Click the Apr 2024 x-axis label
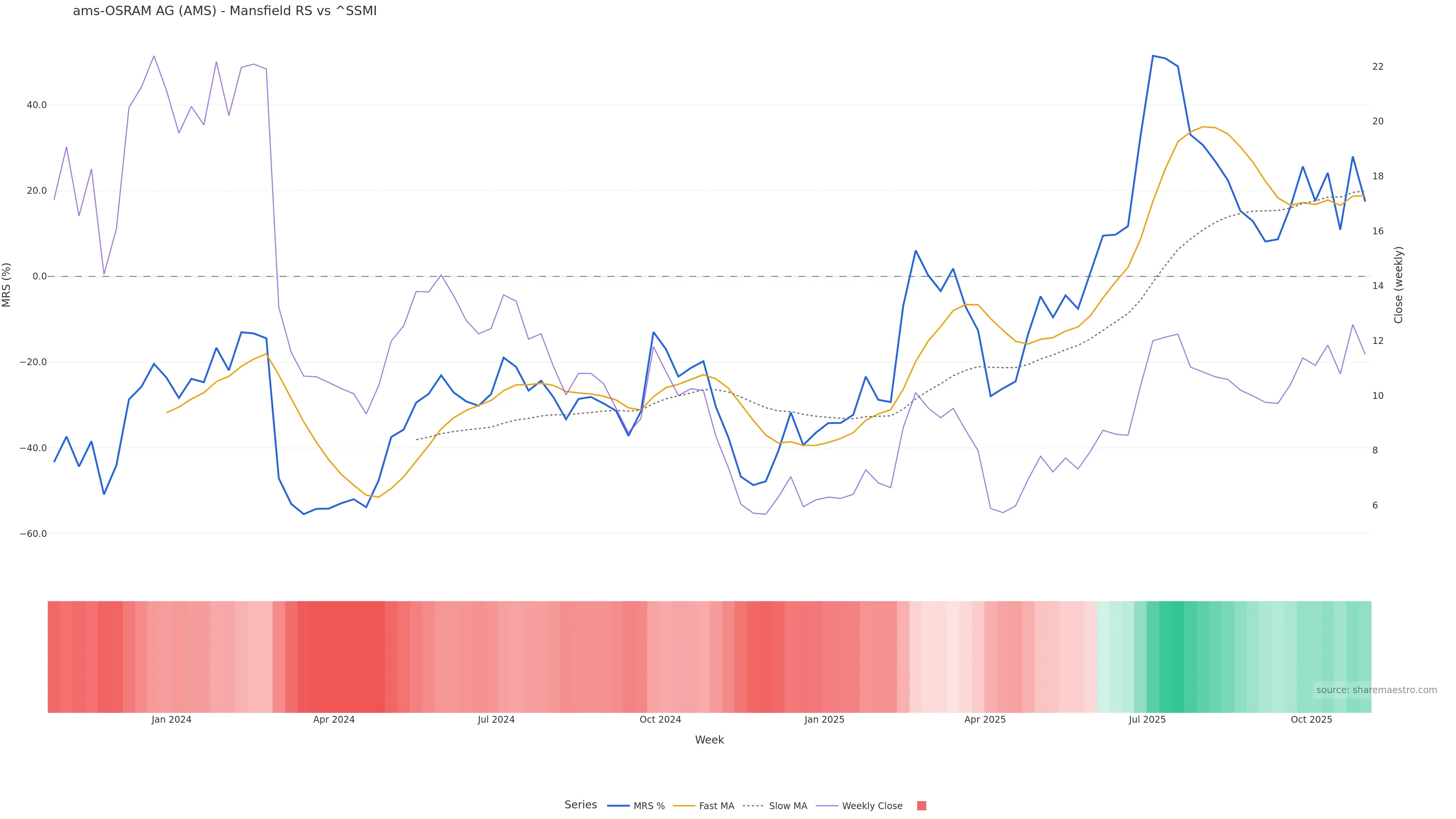 point(334,720)
